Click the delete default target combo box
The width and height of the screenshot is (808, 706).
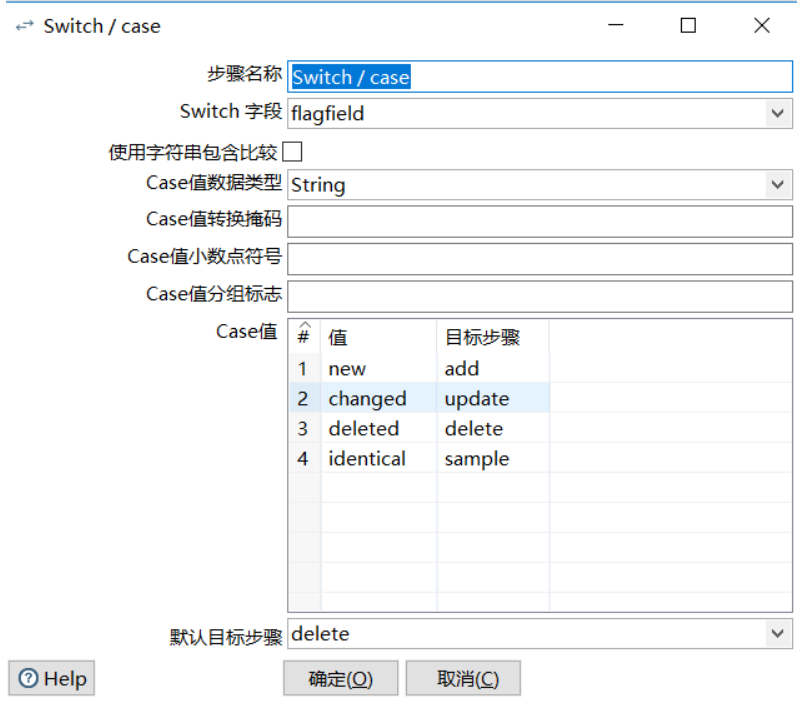(540, 633)
